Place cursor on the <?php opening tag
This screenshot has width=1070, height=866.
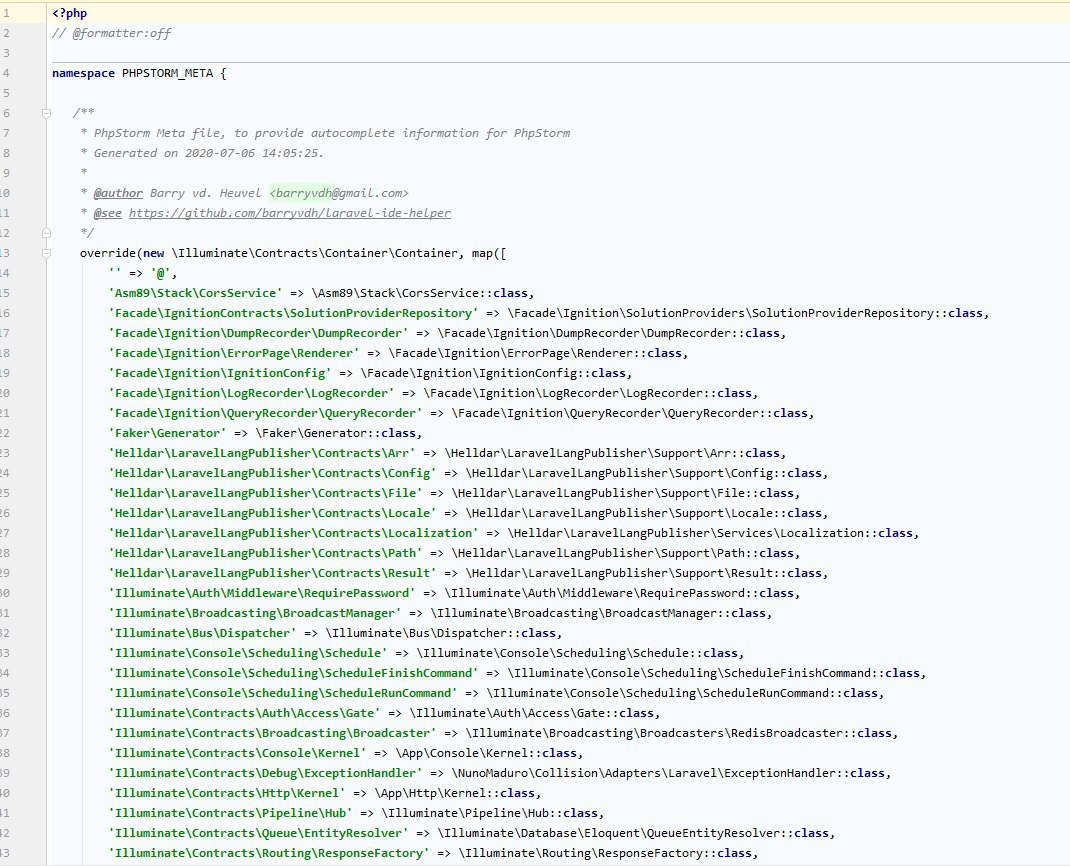click(70, 13)
